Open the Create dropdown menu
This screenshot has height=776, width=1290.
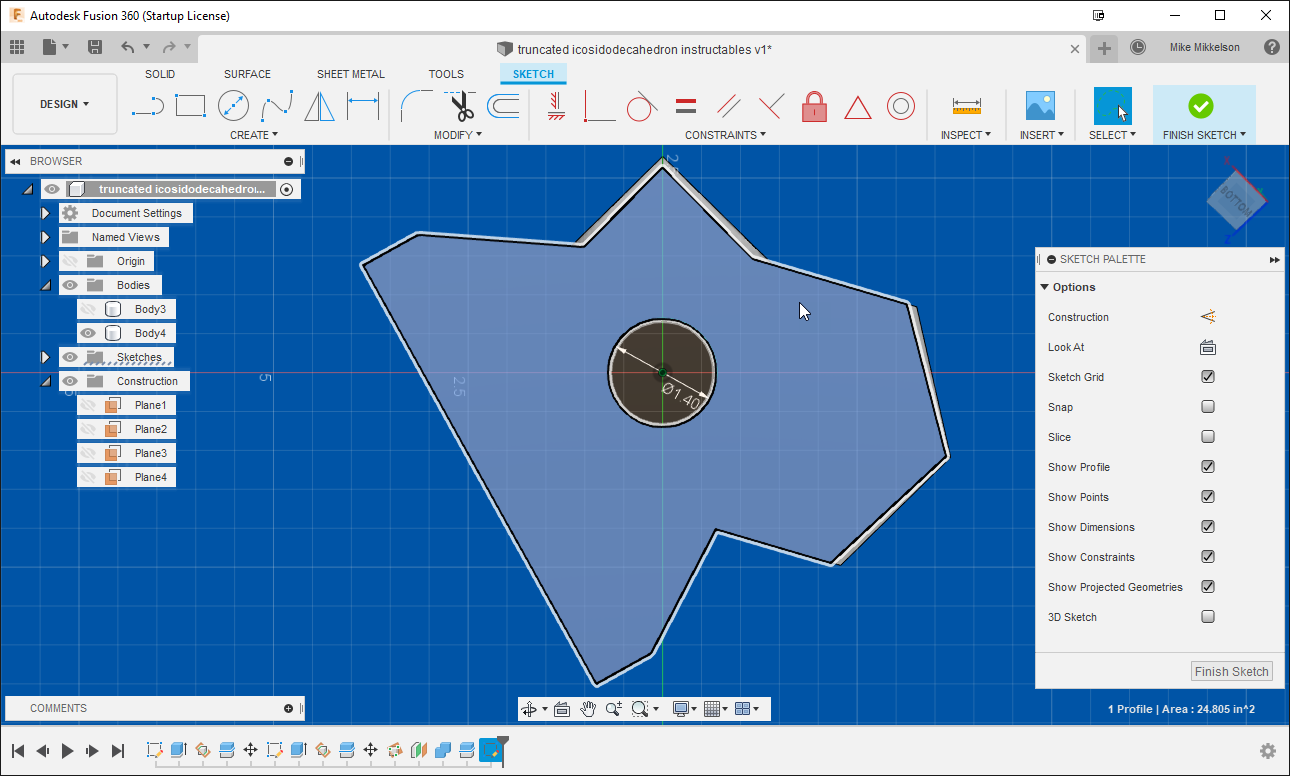pos(254,135)
